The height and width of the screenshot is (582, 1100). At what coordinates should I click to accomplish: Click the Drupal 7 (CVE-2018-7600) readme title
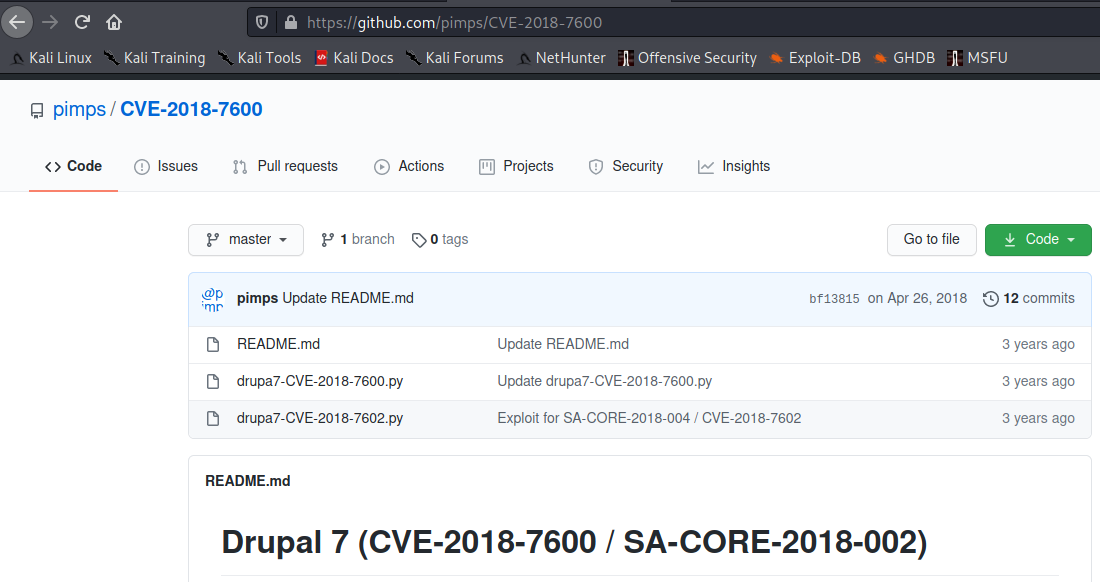click(574, 543)
